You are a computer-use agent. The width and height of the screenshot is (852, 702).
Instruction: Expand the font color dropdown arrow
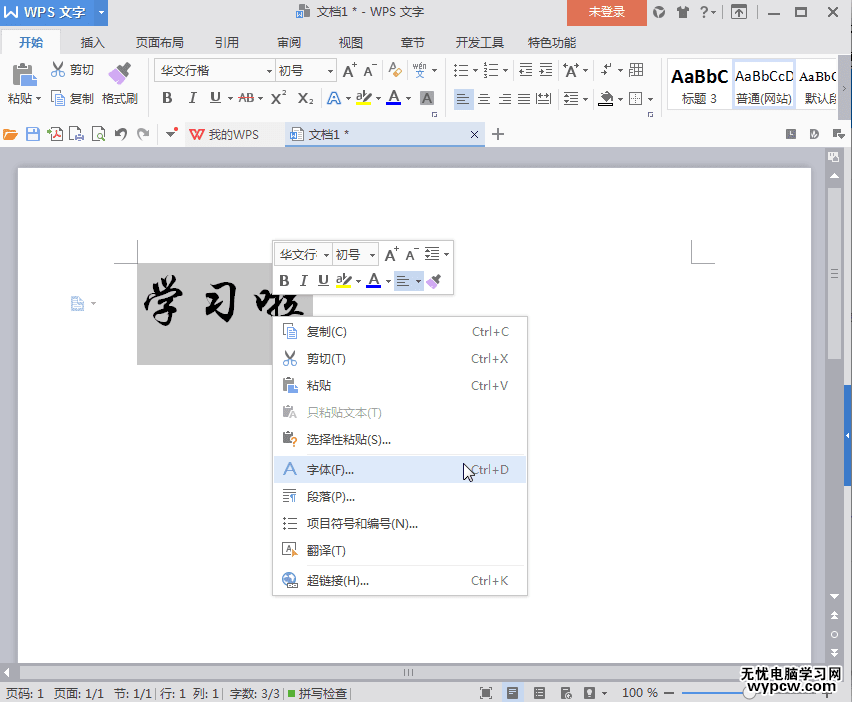click(409, 98)
